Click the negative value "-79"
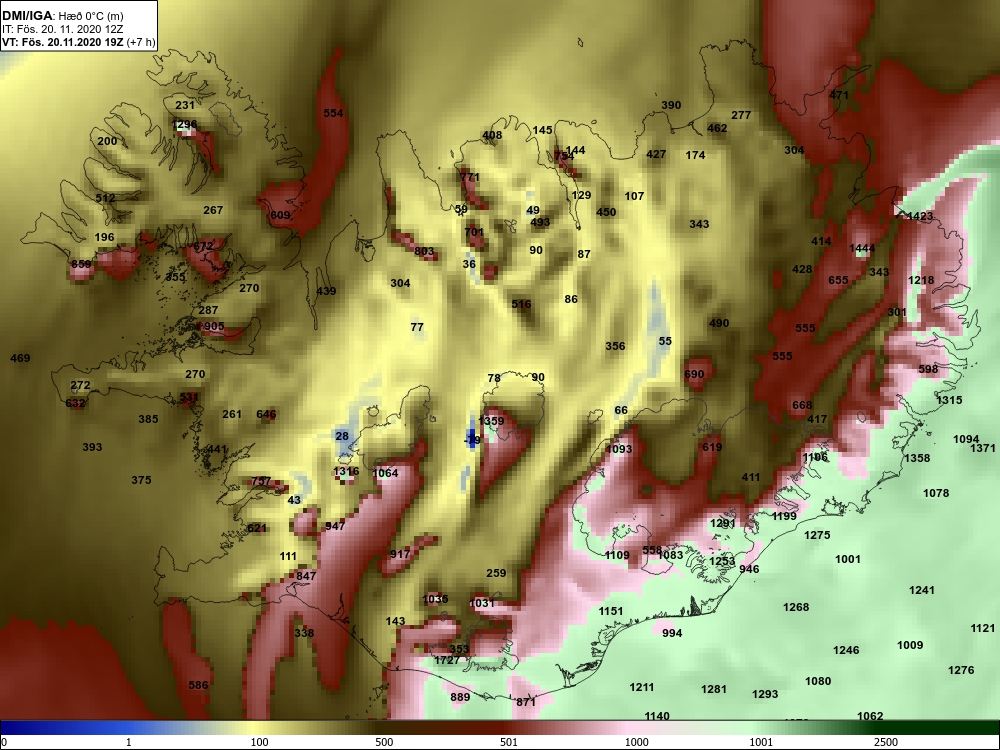 (472, 441)
